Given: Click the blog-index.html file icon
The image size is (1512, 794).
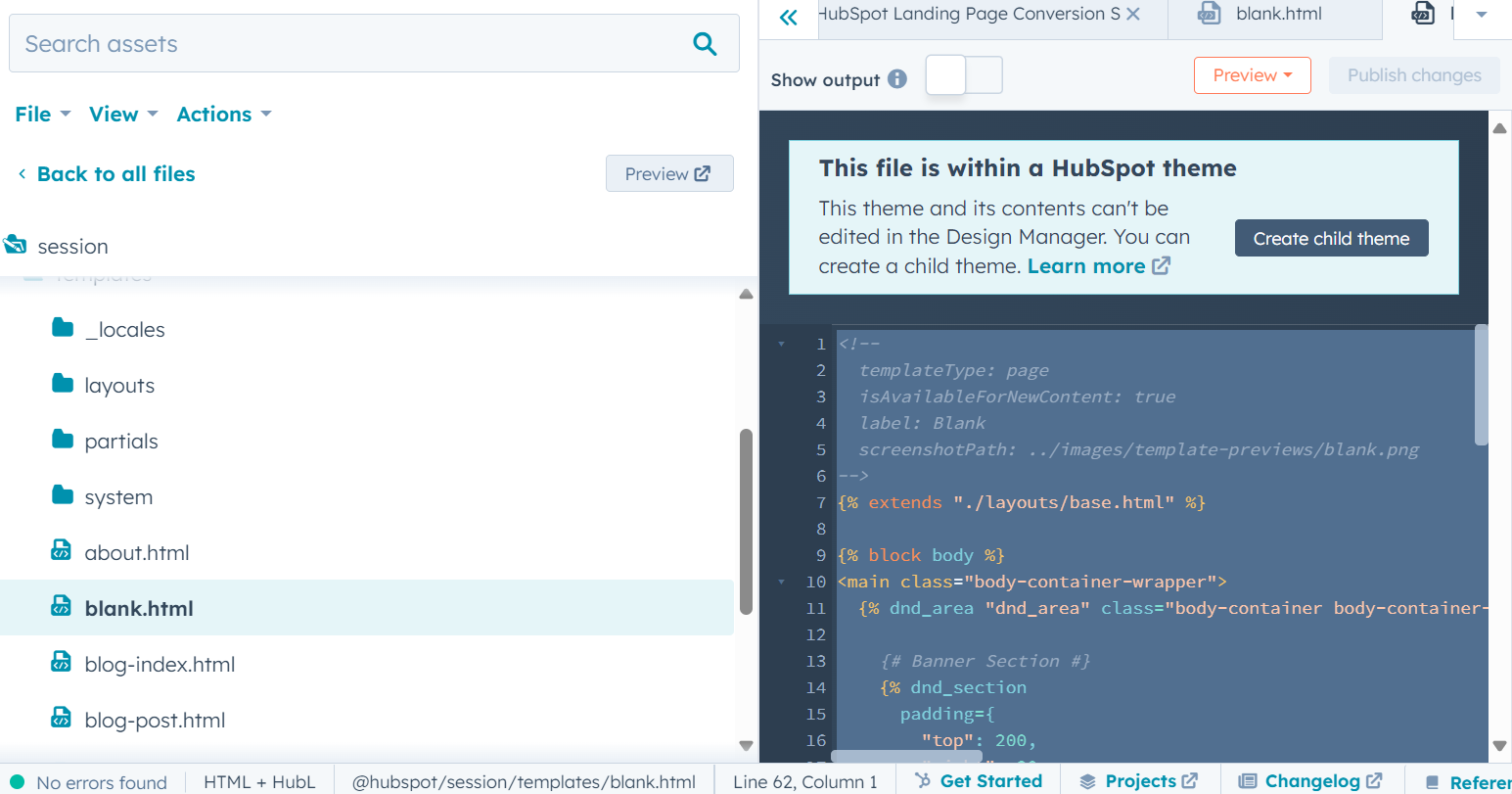Looking at the screenshot, I should click(61, 664).
